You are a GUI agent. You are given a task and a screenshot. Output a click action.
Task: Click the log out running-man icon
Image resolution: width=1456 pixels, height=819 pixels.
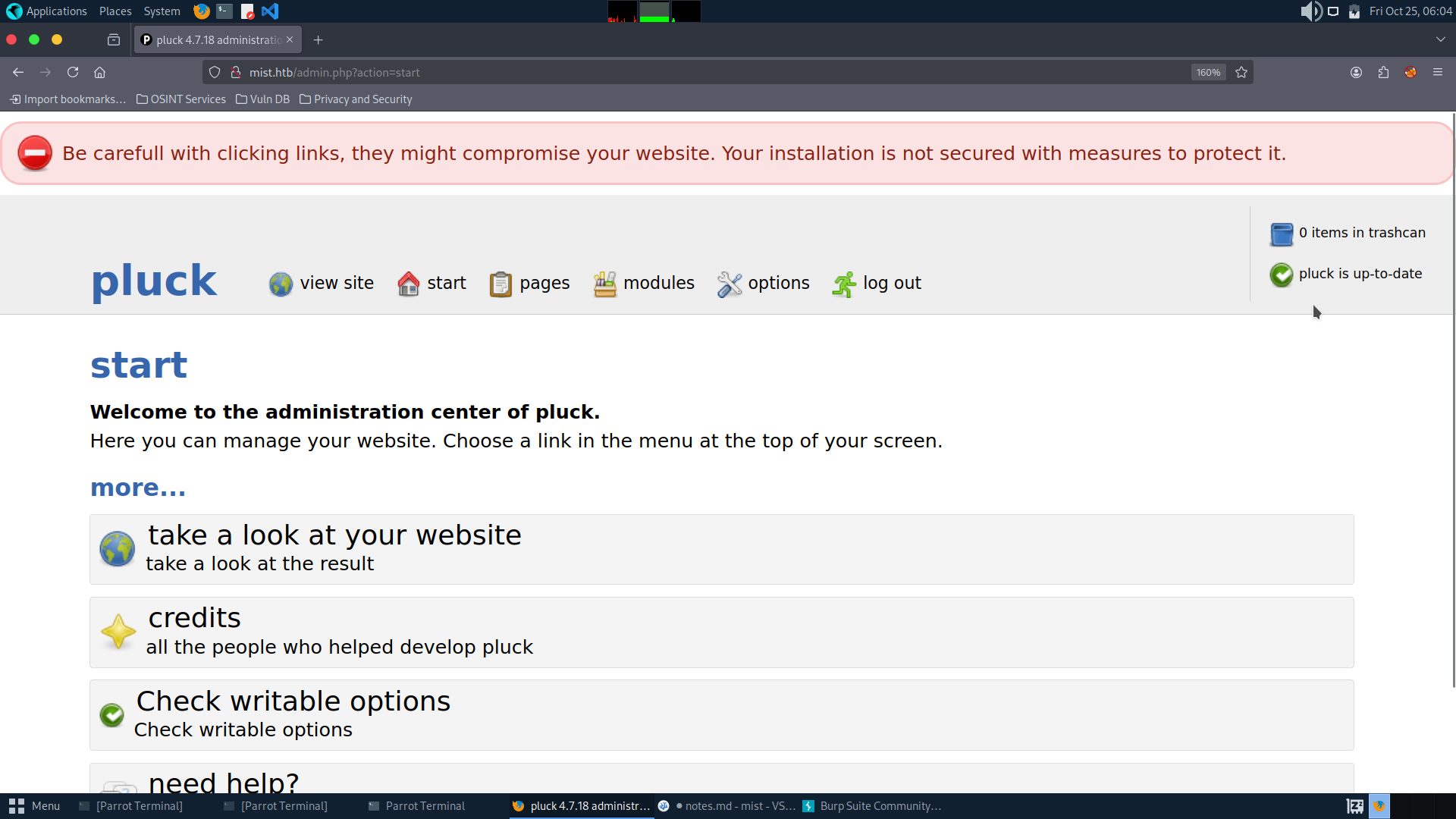coord(844,284)
